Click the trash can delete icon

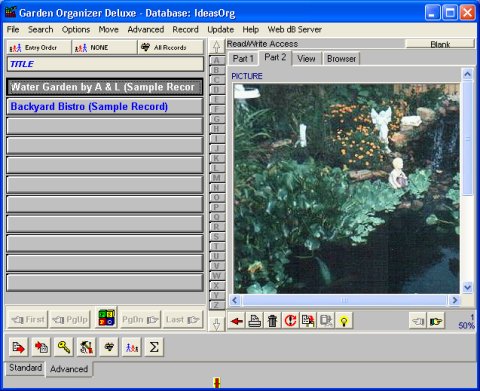pos(273,321)
